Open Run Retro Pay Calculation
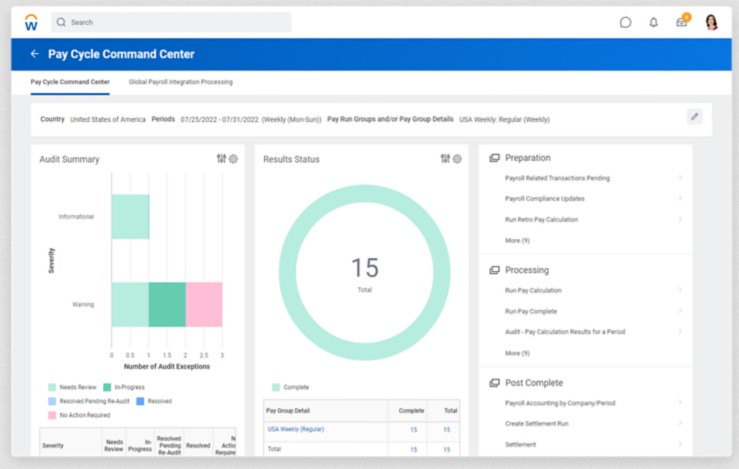 coord(541,219)
